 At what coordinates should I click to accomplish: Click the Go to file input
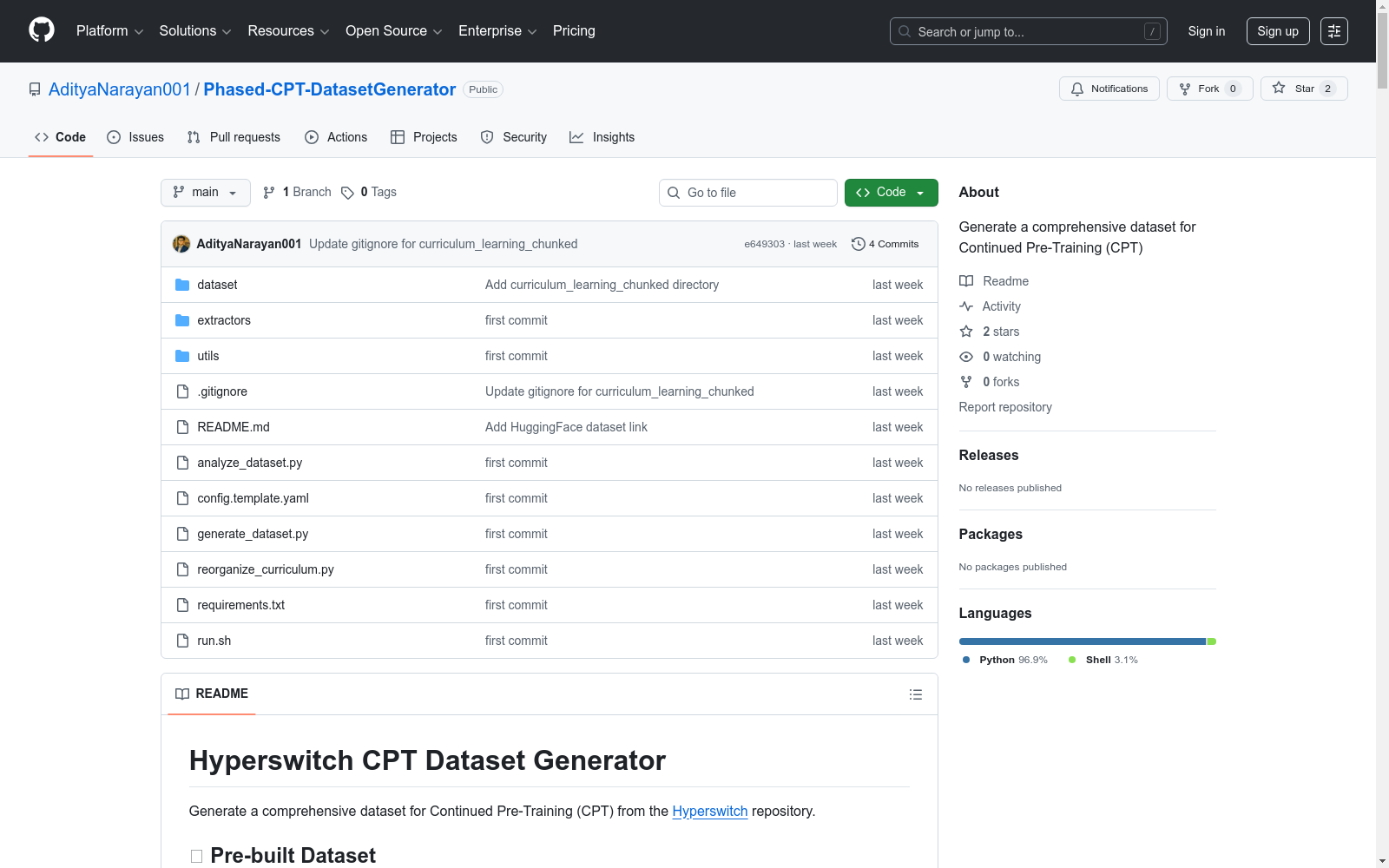(748, 193)
